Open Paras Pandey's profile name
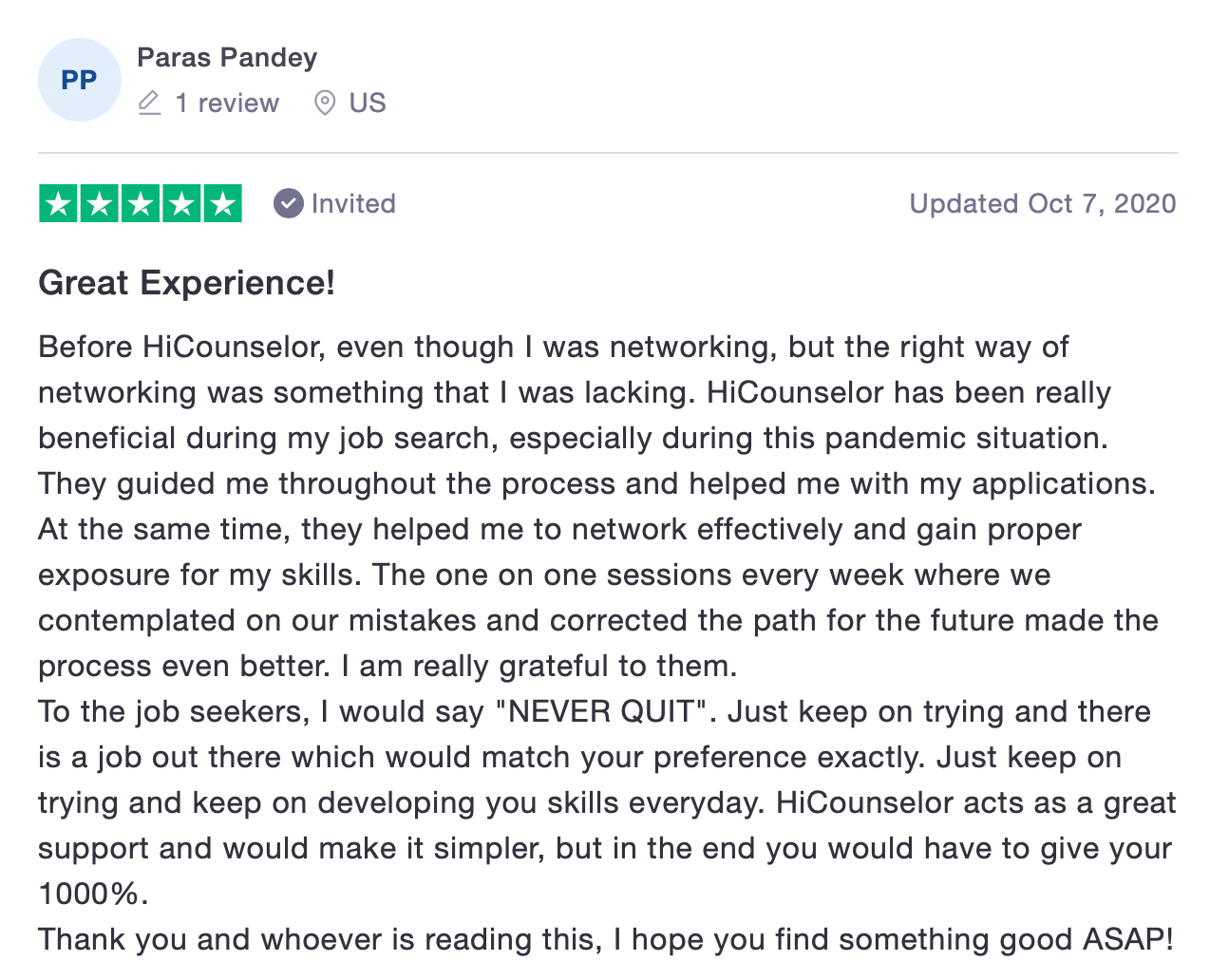Viewport: 1210px width, 980px height. [227, 58]
